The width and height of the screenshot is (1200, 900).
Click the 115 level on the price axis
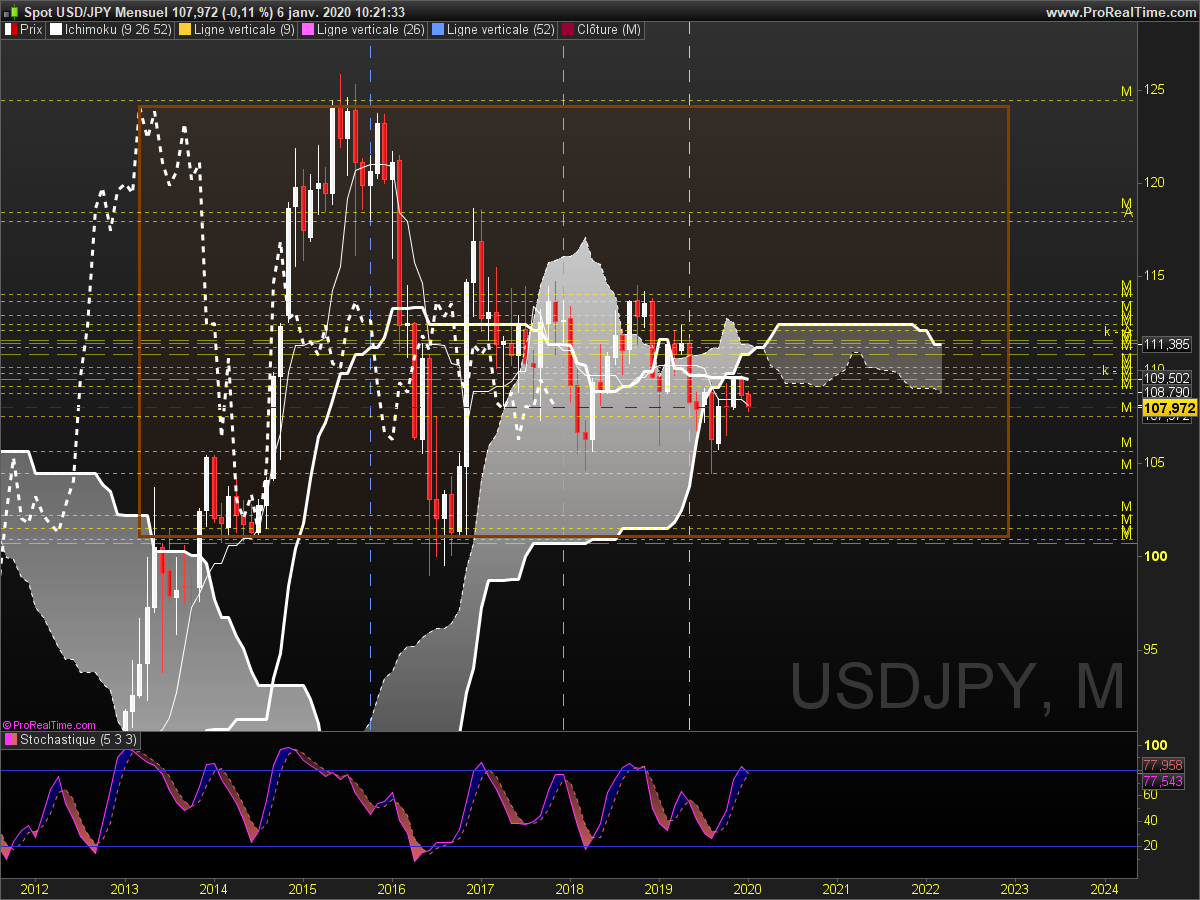1154,275
